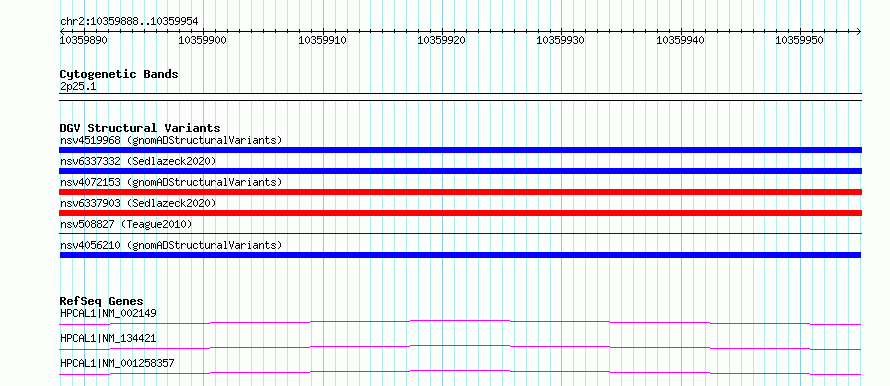The image size is (890, 386).
Task: Click ruler position 10359950
Action: [800, 40]
